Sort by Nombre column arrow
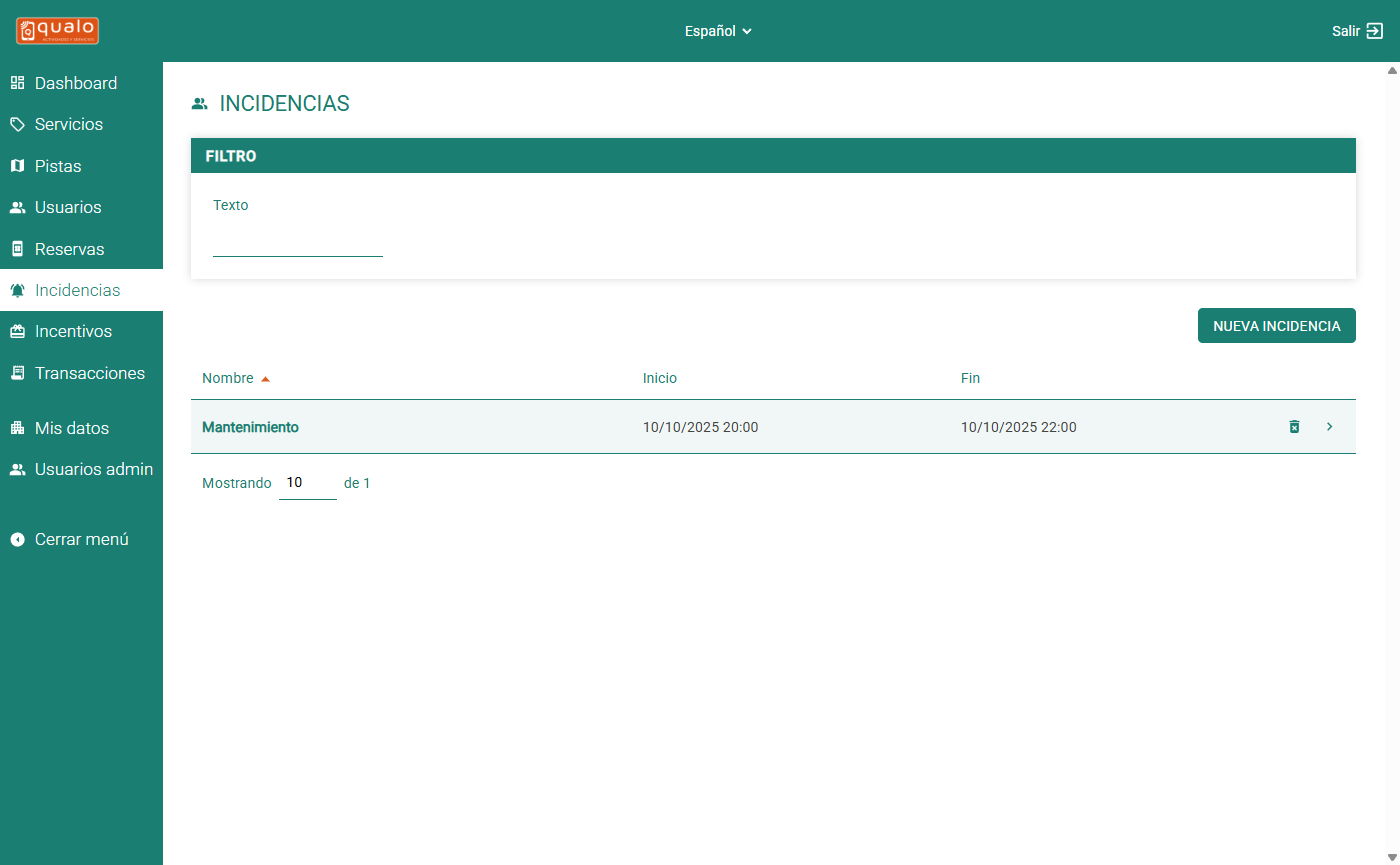The height and width of the screenshot is (865, 1400). point(265,379)
